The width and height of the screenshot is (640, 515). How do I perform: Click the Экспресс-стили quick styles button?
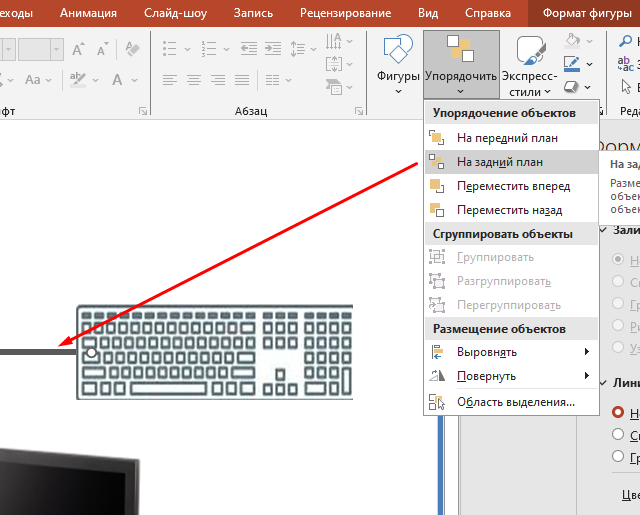point(529,64)
